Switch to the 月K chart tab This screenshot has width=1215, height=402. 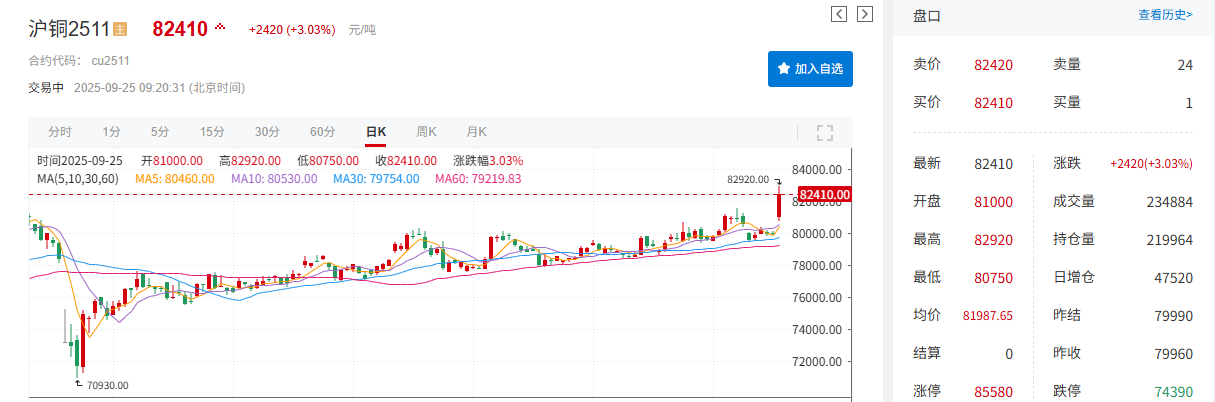tap(476, 132)
